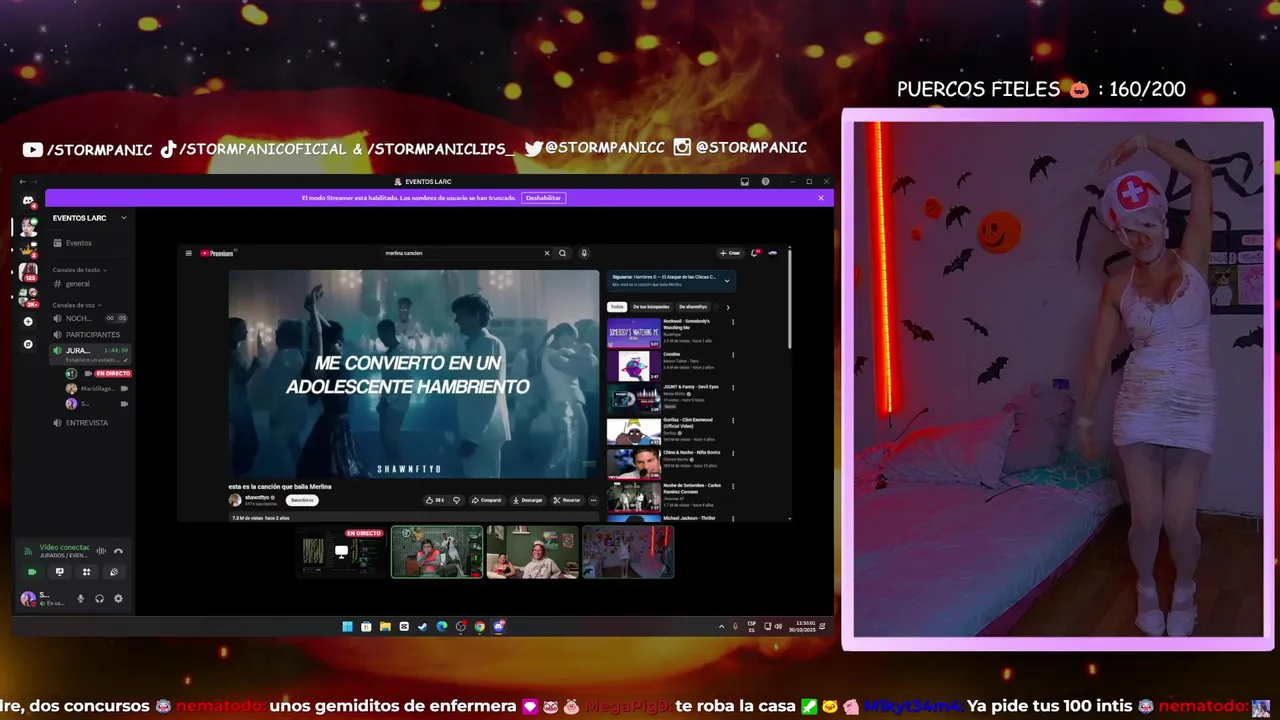
Task: Select De tus búsquedas filter chip
Action: coord(651,307)
